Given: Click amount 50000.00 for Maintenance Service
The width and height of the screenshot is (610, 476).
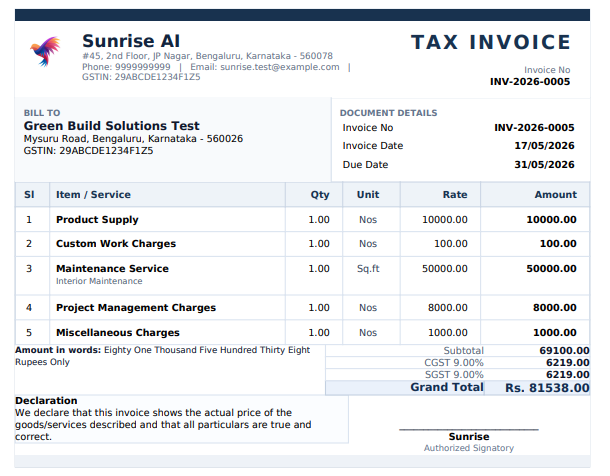Looking at the screenshot, I should (551, 269).
